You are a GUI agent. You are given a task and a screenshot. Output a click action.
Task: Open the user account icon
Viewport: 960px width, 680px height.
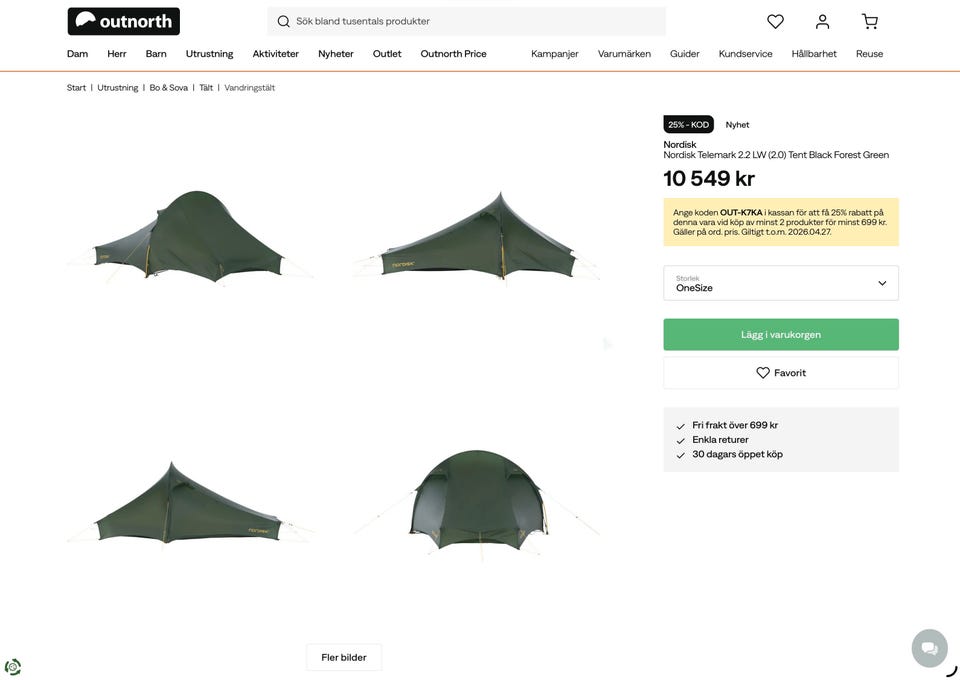tap(822, 21)
